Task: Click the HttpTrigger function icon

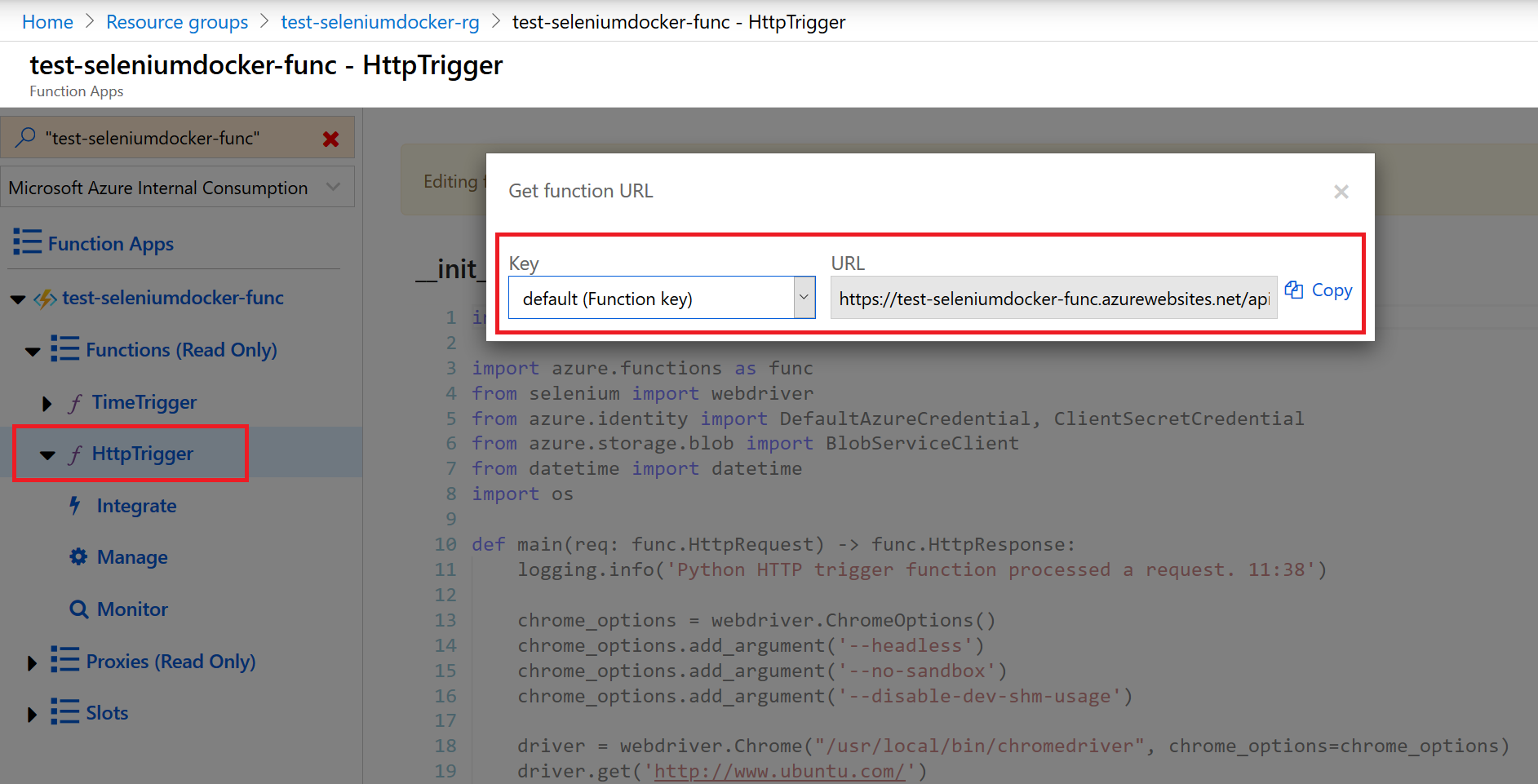Action: click(75, 454)
